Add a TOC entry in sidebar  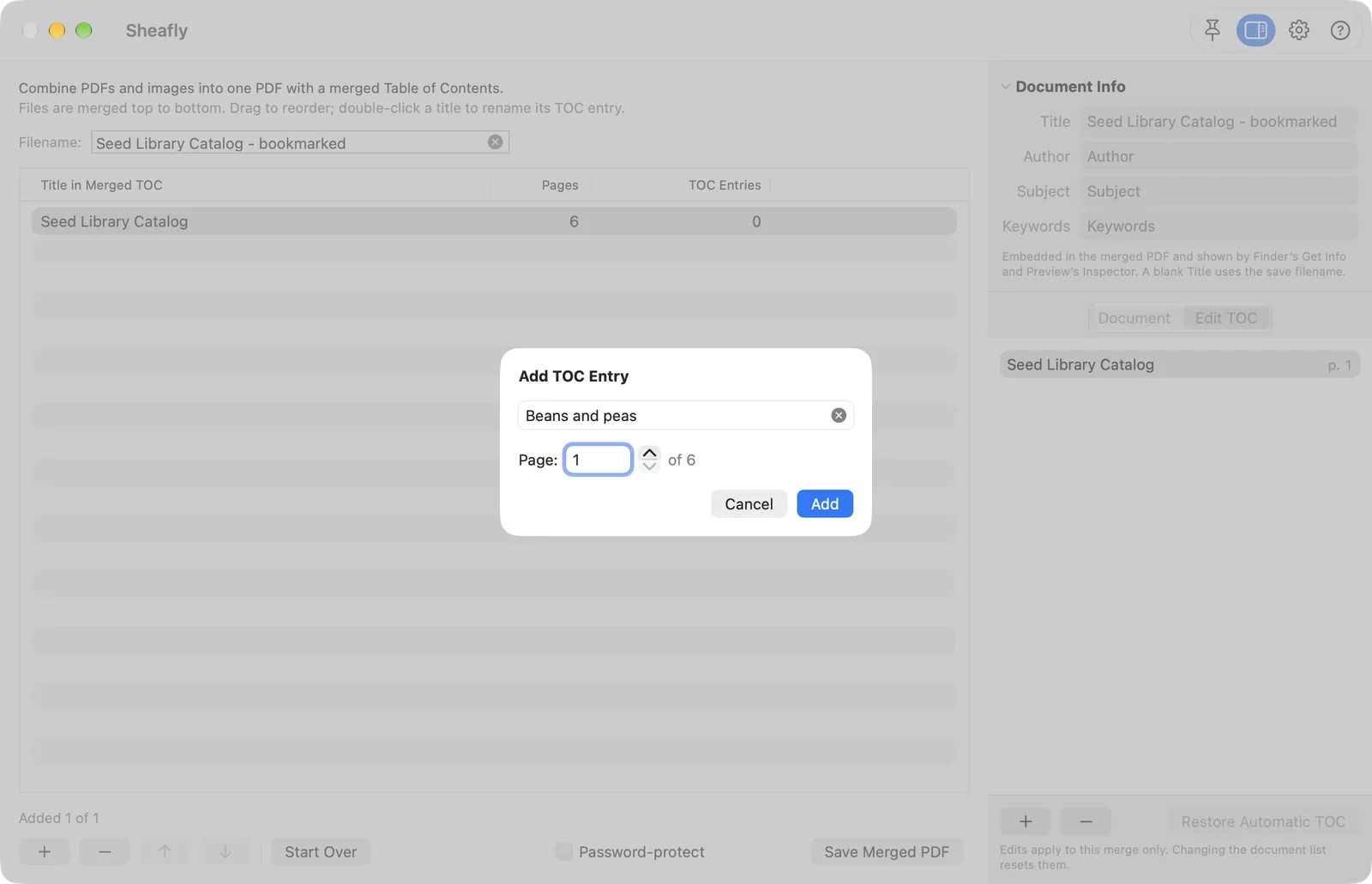tap(1026, 821)
